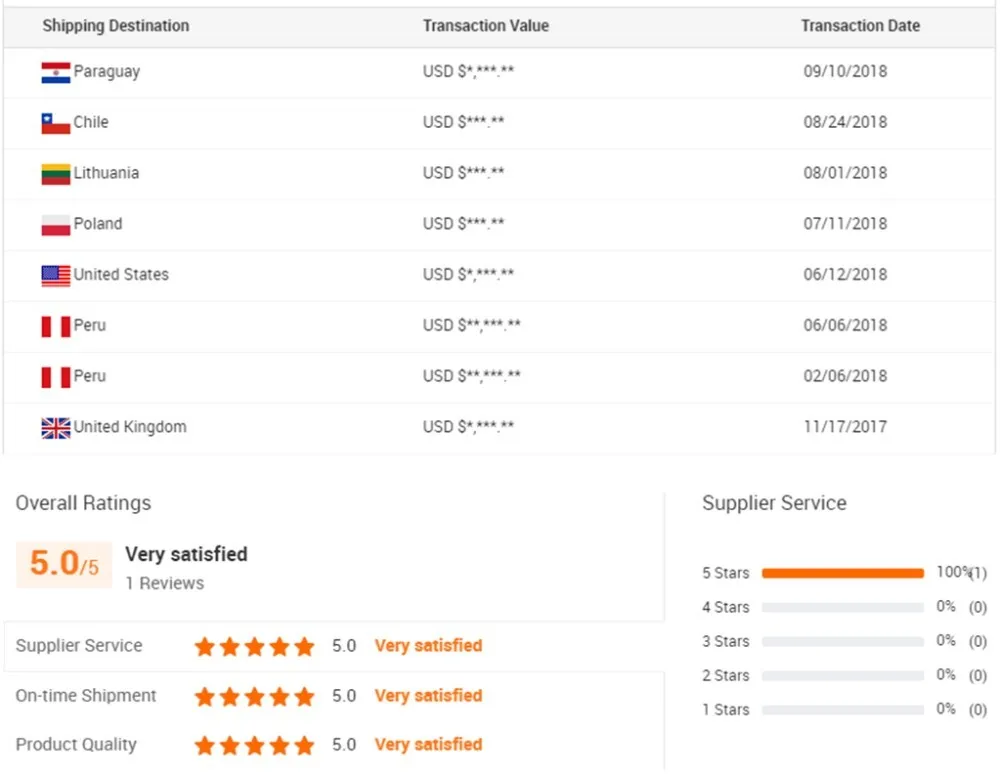Click the 1 Stars rating bar
The width and height of the screenshot is (1000, 774).
point(842,710)
